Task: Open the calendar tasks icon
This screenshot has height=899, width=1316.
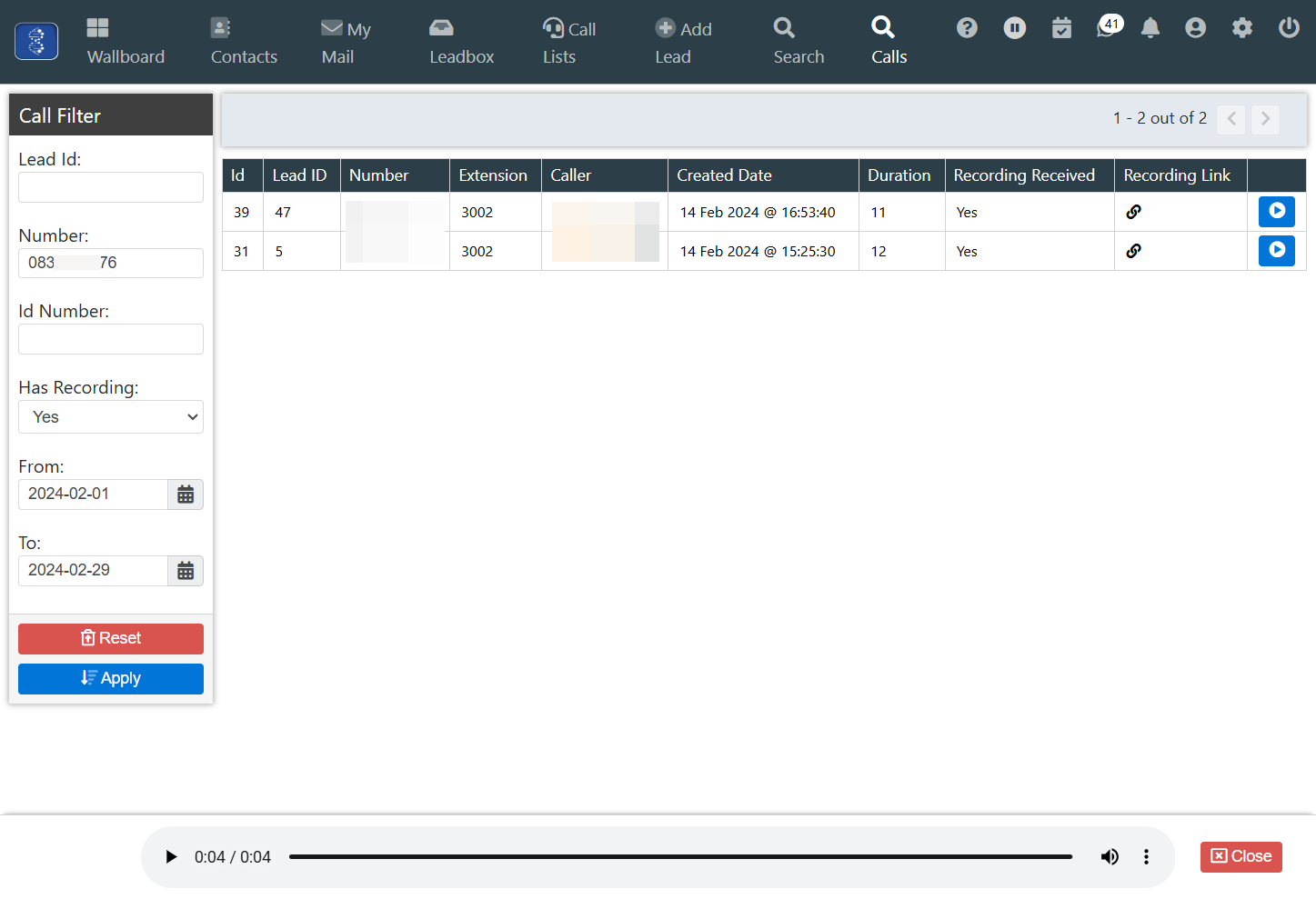Action: point(1061,28)
